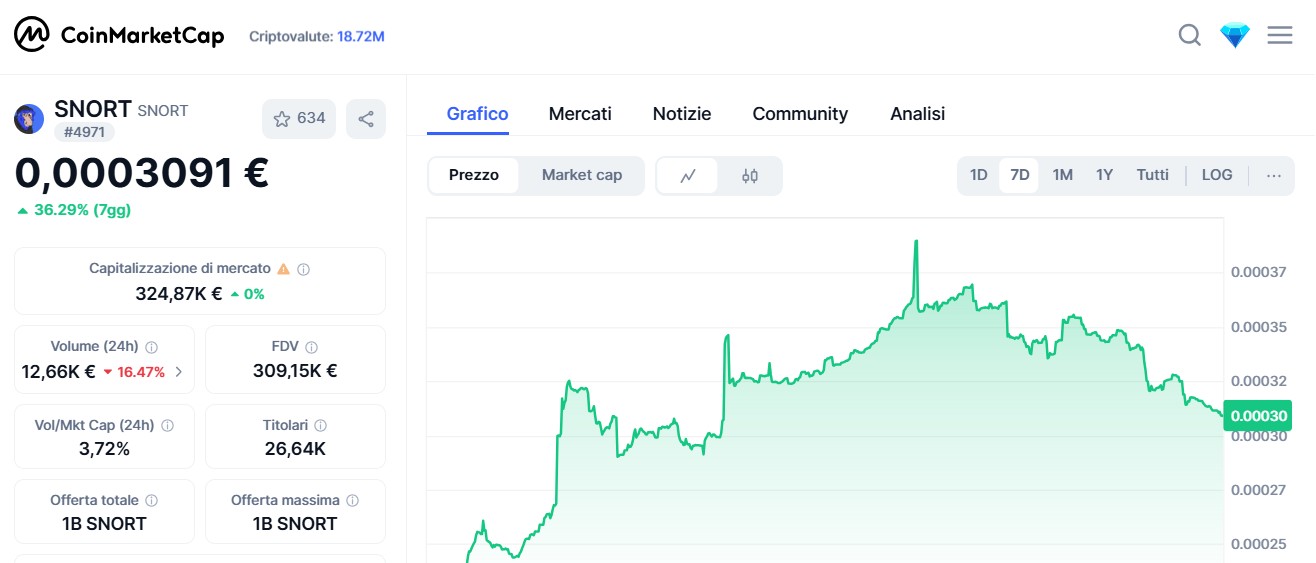Screen dimensions: 1316x563
Task: Click the 3,72% Vol/Mkt Cap value
Action: (x=104, y=449)
